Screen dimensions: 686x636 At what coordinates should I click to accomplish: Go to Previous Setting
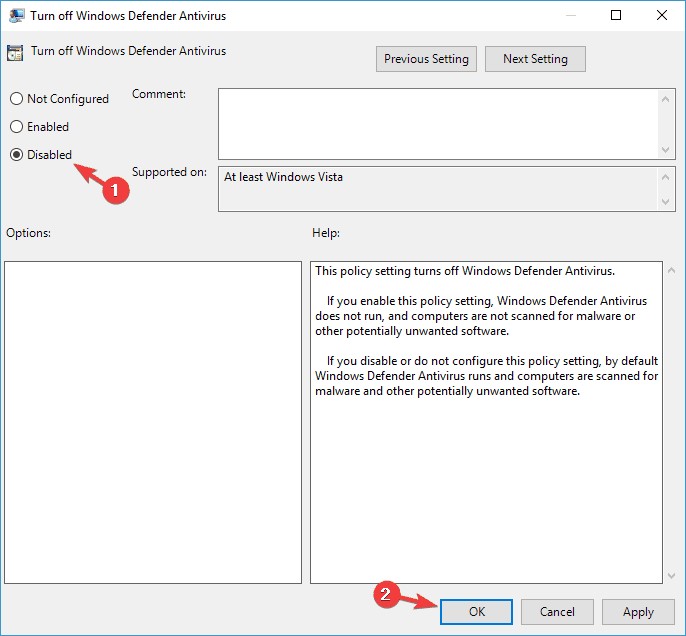pos(426,59)
